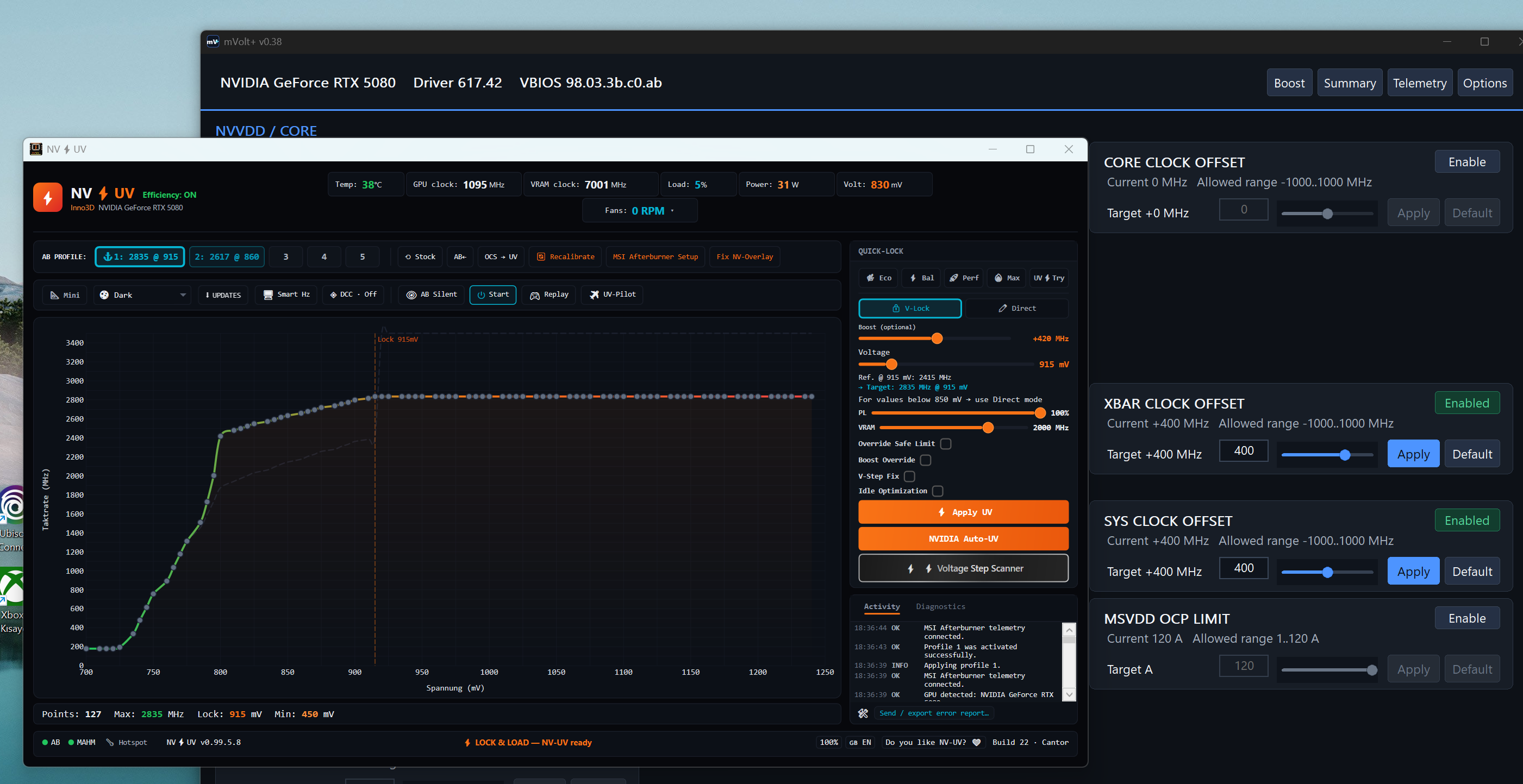1523x784 pixels.
Task: Switch to the Diagnostics tab
Action: coord(940,606)
